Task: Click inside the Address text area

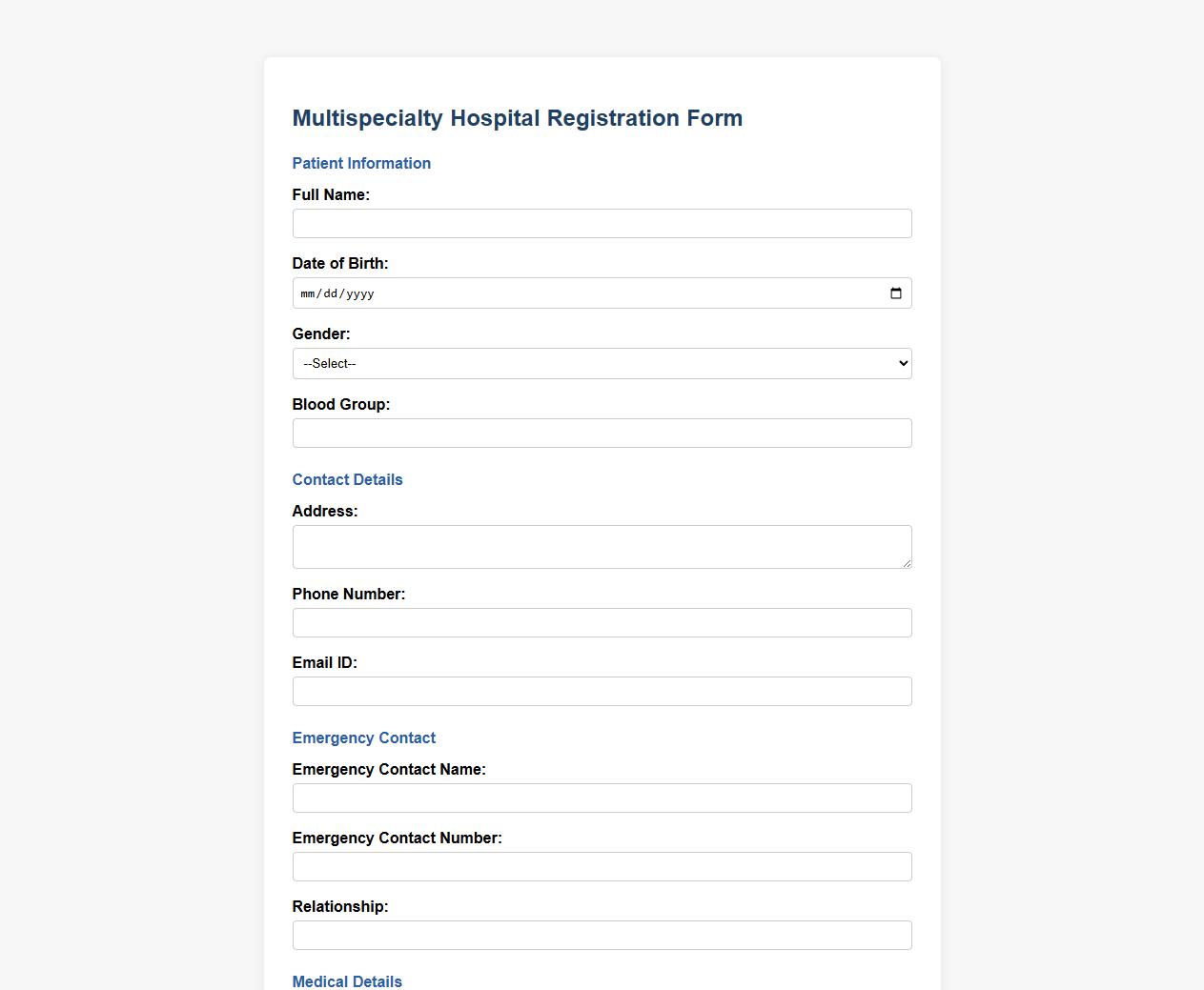Action: coord(602,546)
